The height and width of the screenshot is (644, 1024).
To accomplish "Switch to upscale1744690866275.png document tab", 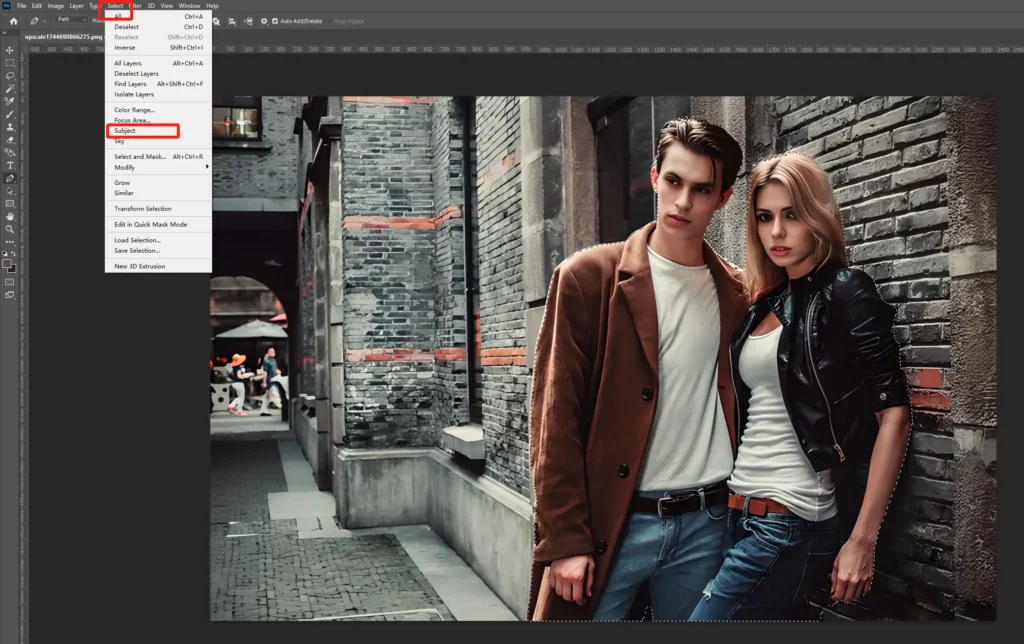I will point(63,37).
